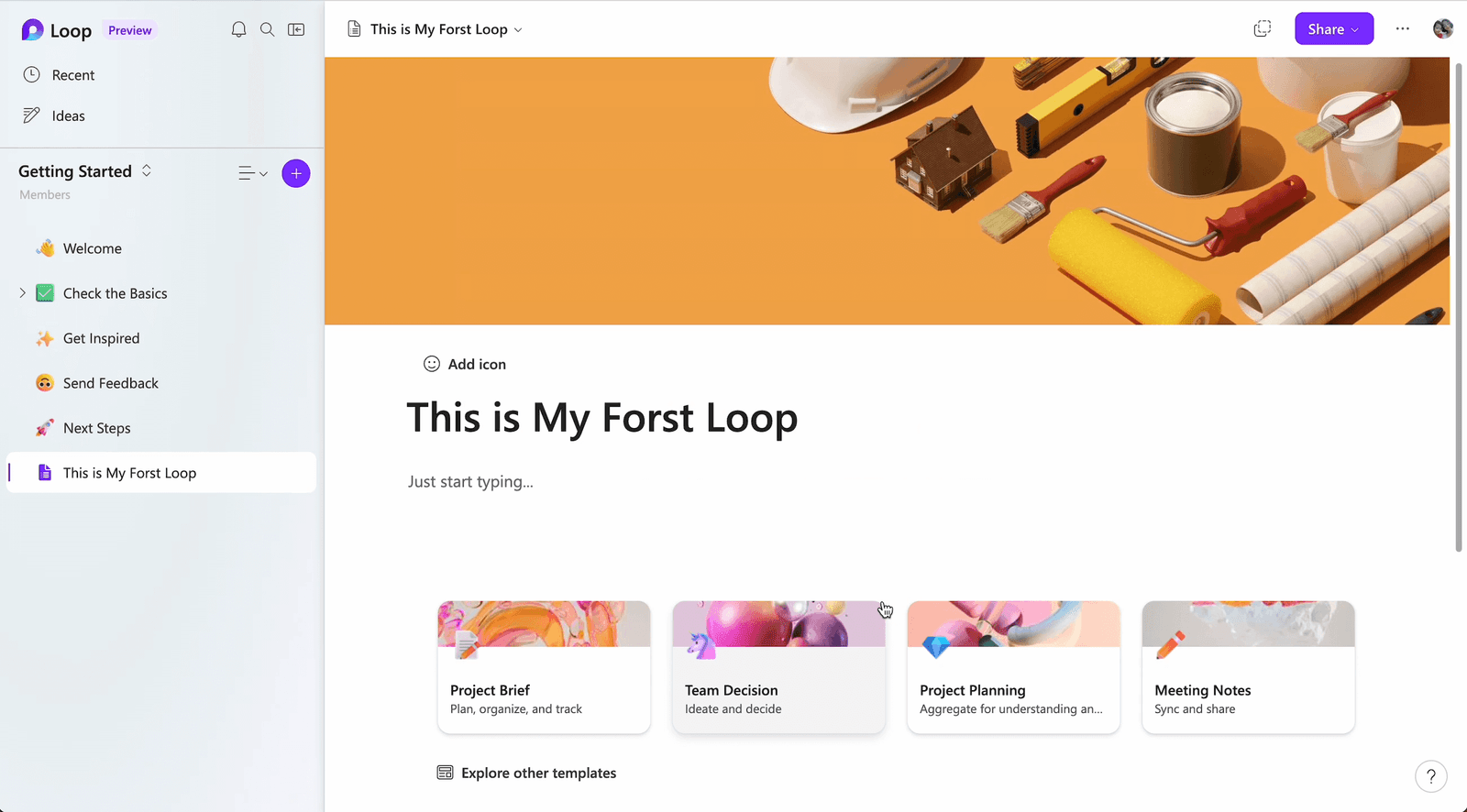This screenshot has width=1467, height=812.
Task: Collapse the sidebar with the panel icon
Action: 295,28
